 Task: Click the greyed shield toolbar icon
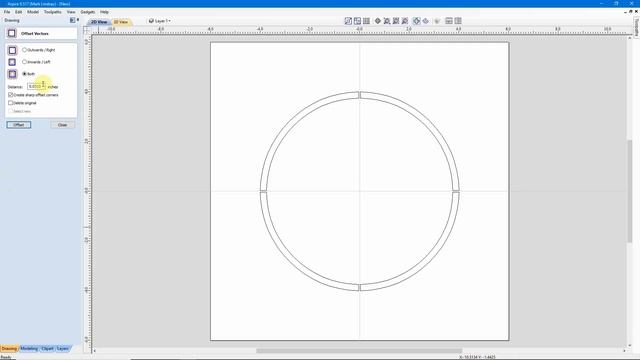click(x=437, y=21)
